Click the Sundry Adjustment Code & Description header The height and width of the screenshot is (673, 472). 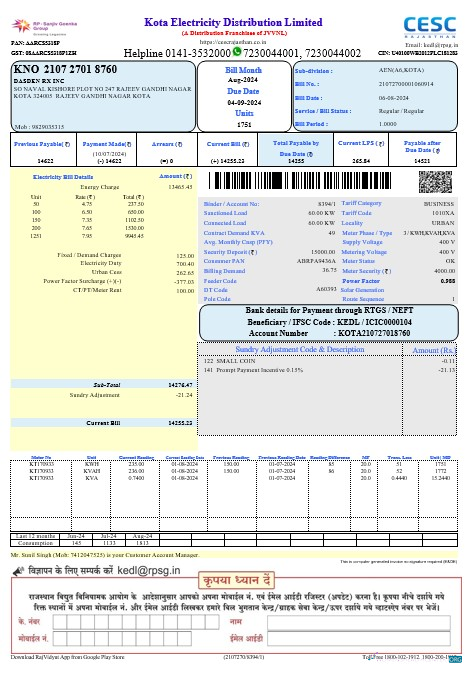pos(300,349)
